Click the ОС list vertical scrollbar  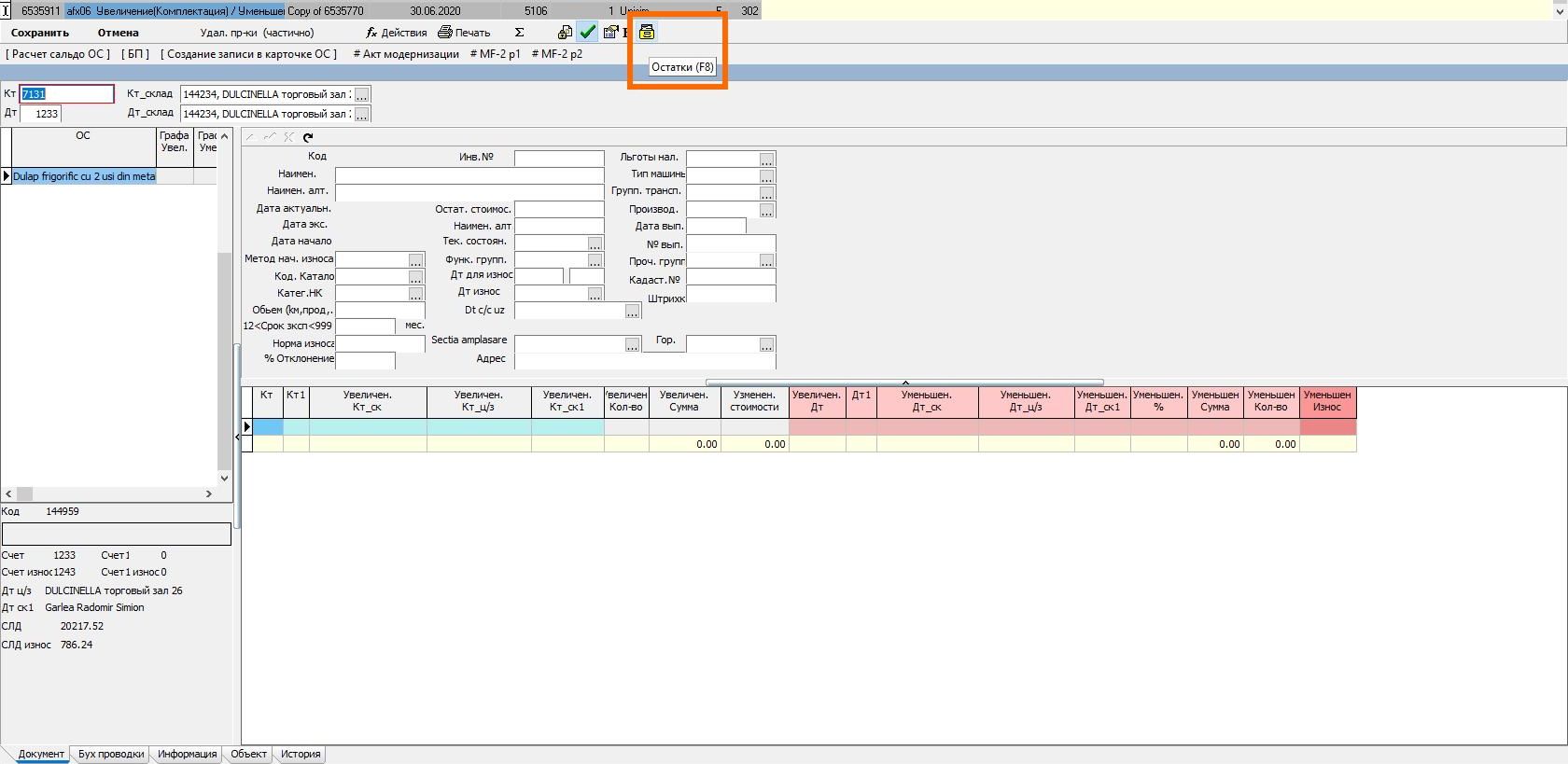pos(224,306)
